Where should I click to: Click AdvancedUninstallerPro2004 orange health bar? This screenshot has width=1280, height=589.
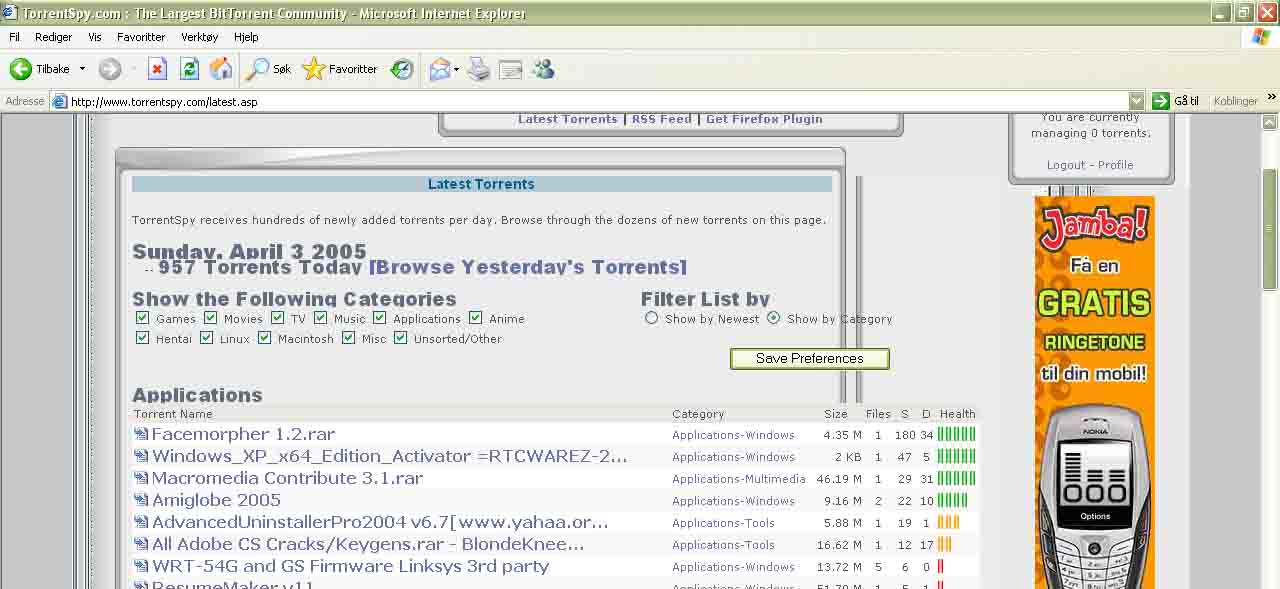pyautogui.click(x=949, y=522)
